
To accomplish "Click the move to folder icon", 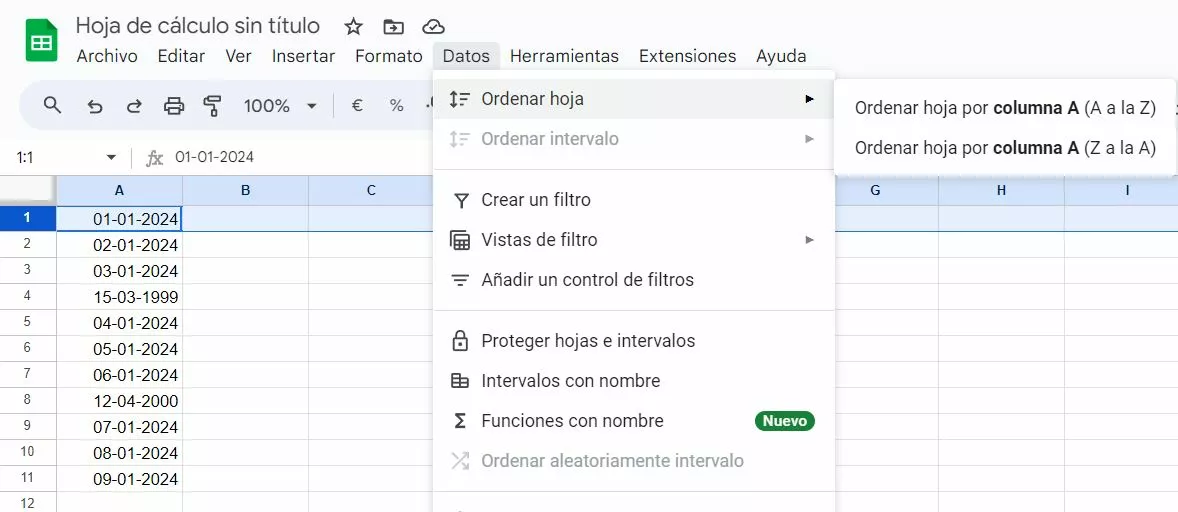I will tap(394, 27).
